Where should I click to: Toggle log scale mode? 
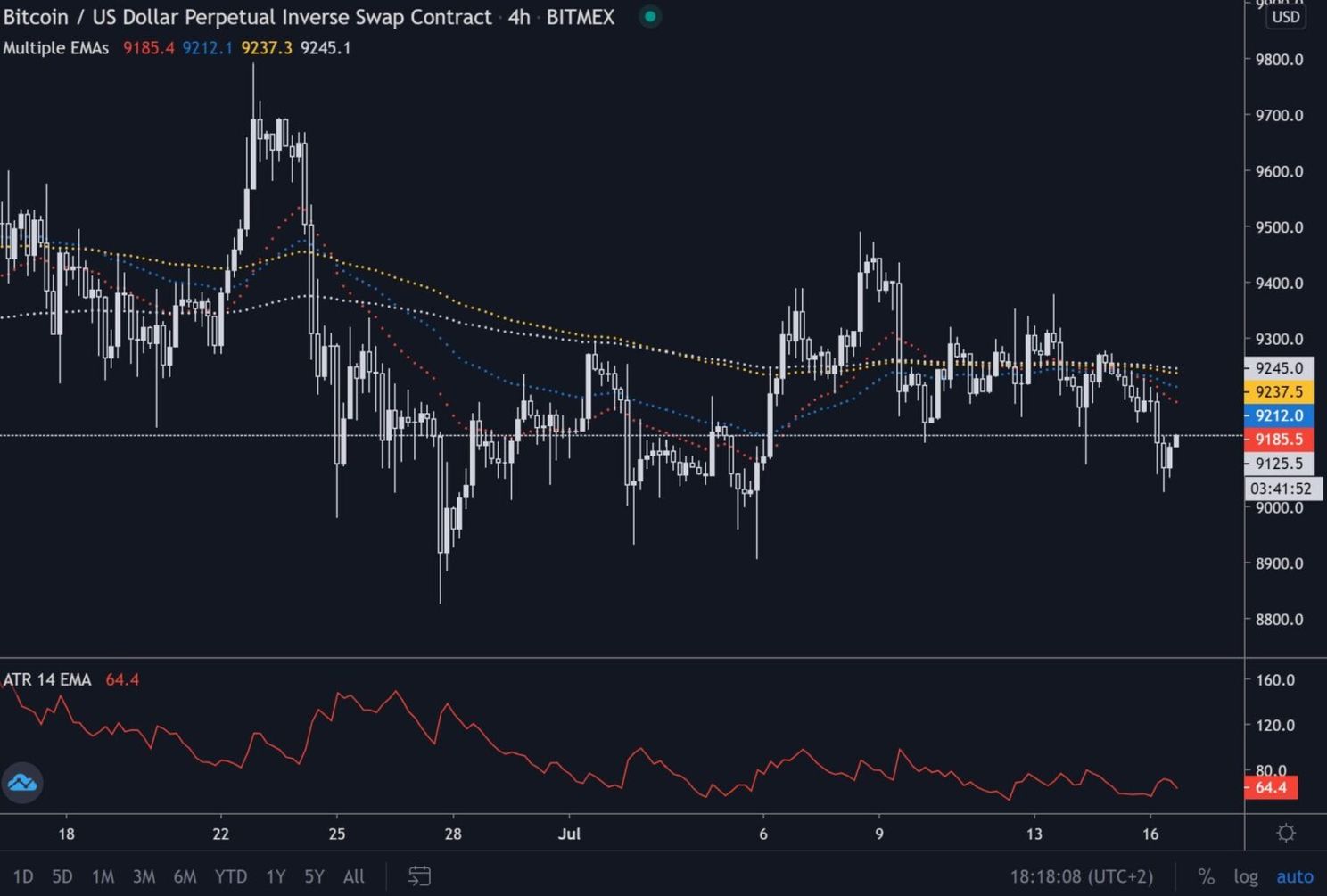[1246, 876]
